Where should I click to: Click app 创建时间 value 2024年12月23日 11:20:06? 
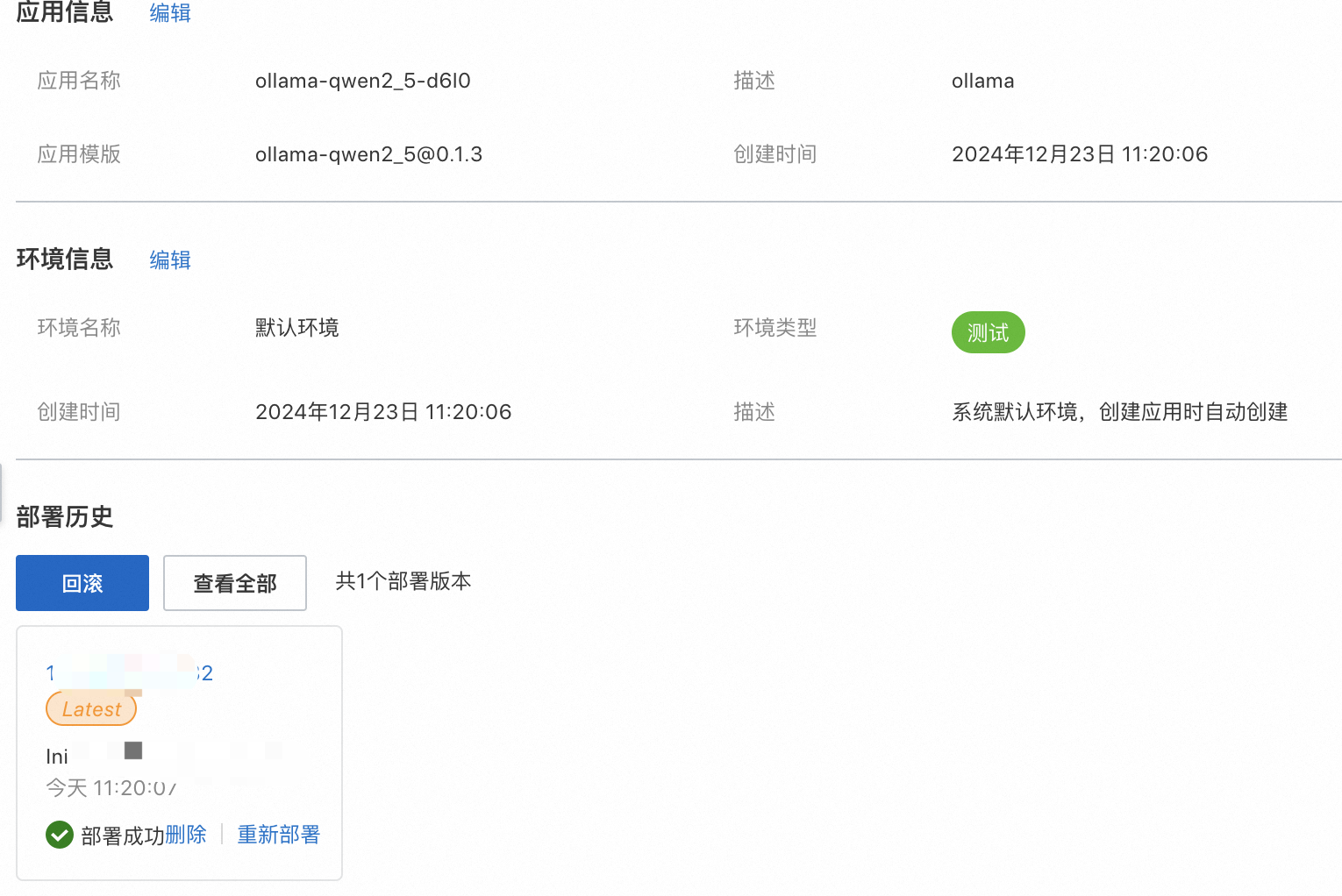click(1080, 154)
